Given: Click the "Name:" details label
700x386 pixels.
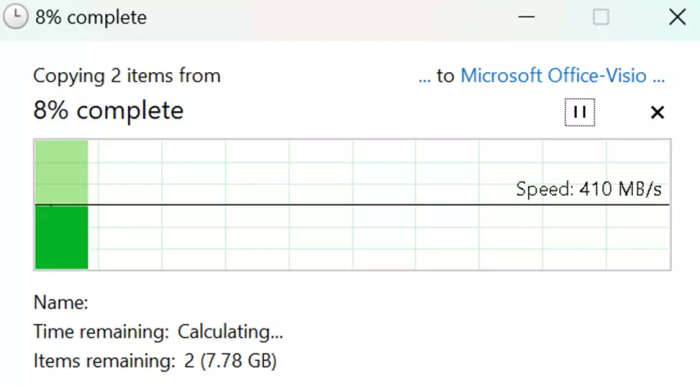Looking at the screenshot, I should [61, 303].
